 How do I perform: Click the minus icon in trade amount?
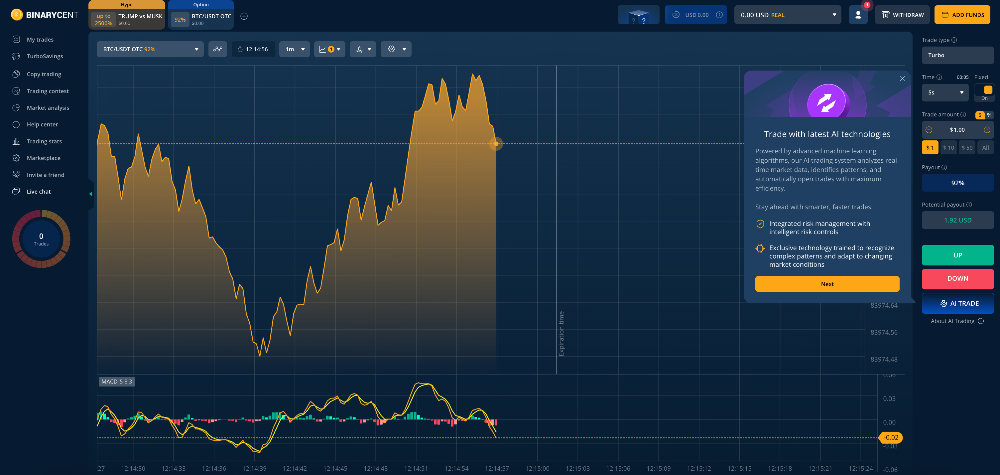click(x=928, y=129)
